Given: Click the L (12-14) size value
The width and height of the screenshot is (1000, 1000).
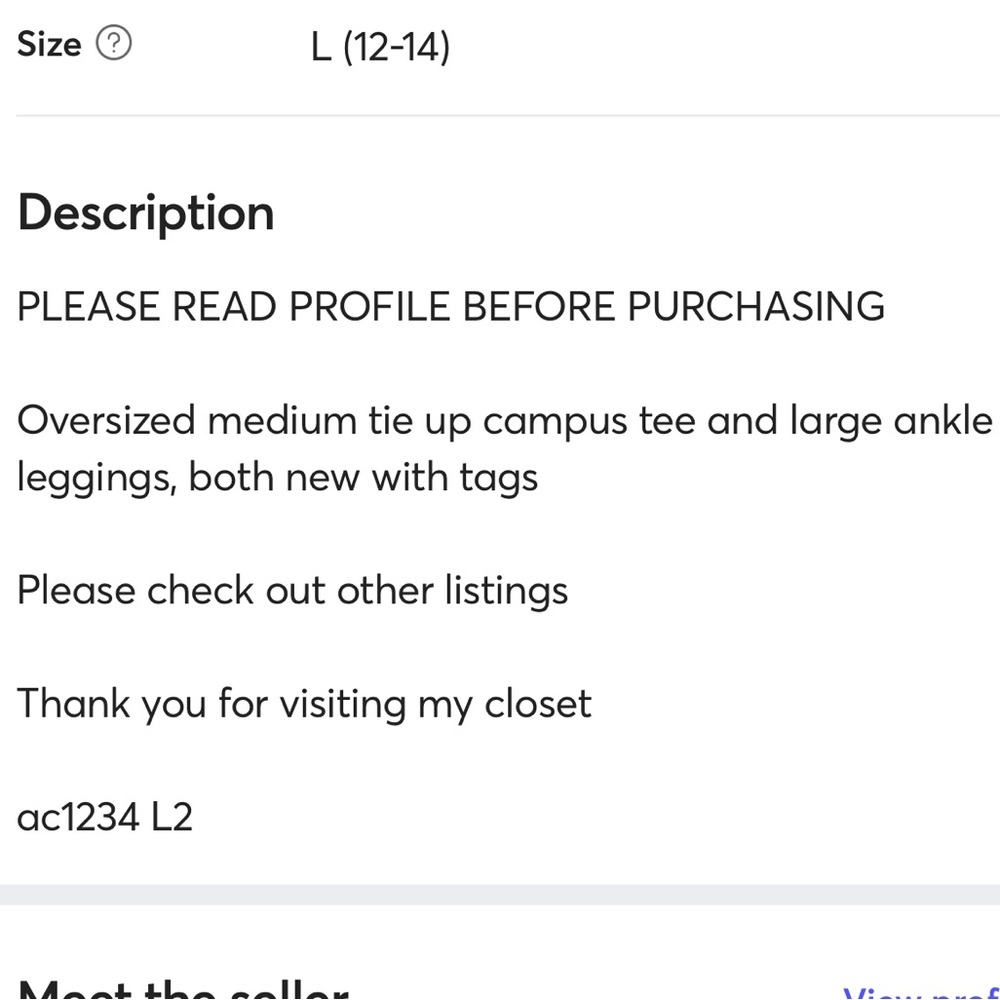Looking at the screenshot, I should click(x=380, y=47).
